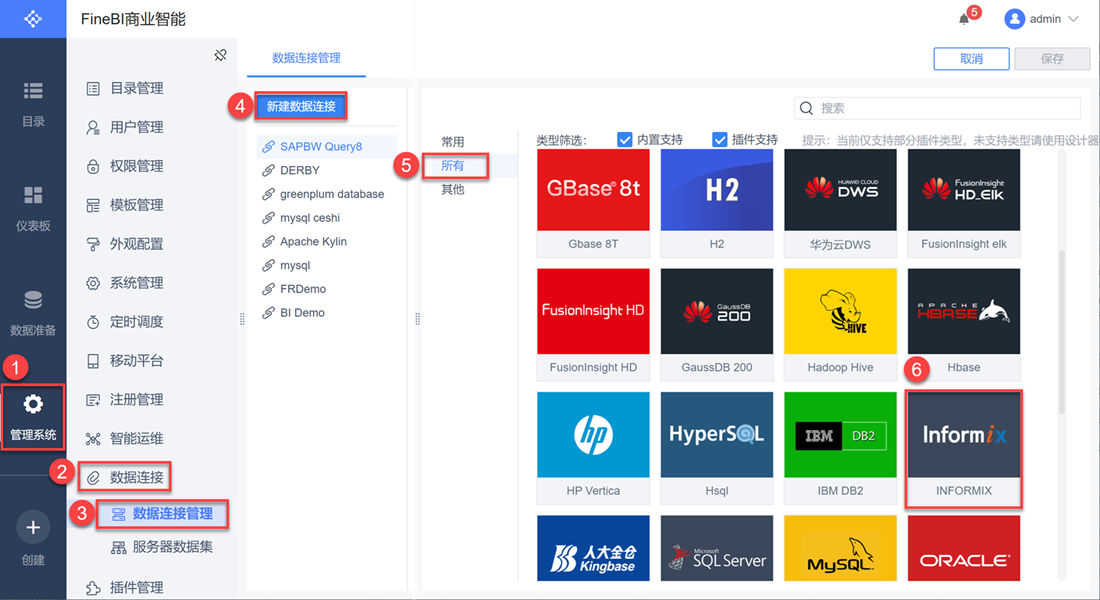Image resolution: width=1100 pixels, height=600 pixels.
Task: Select the connection named exactly mysql
Action: [x=326, y=265]
